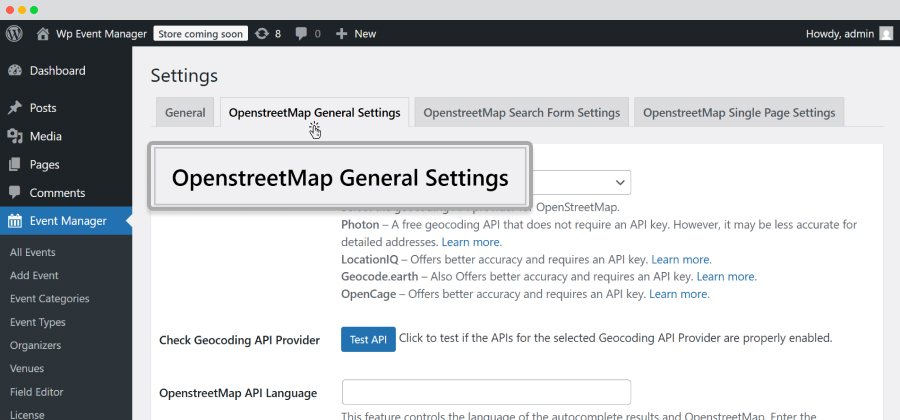Viewport: 900px width, 420px height.
Task: Focus the OpenstreetMap API Language field
Action: [x=486, y=392]
